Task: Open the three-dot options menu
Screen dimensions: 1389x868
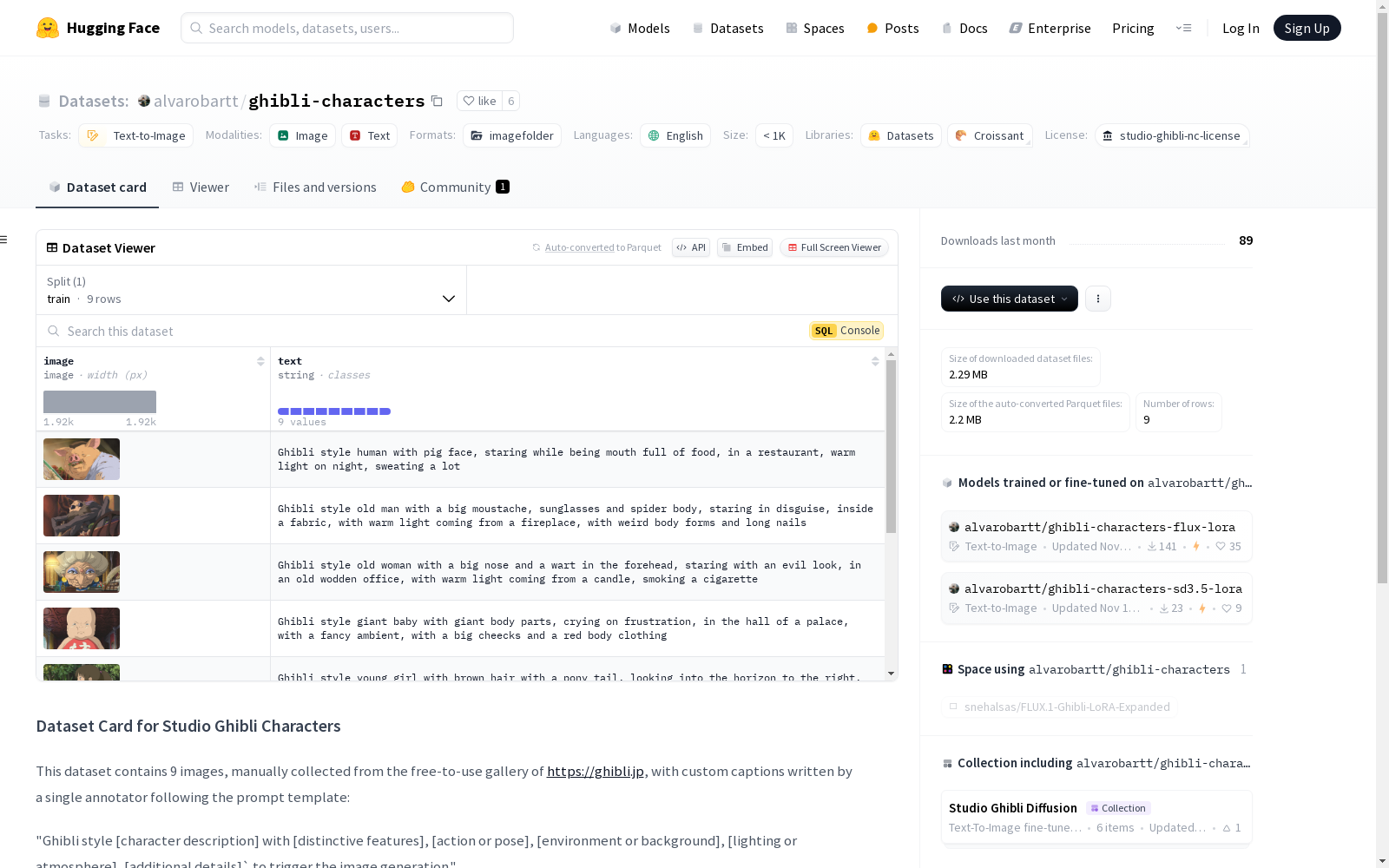Action: tap(1098, 299)
